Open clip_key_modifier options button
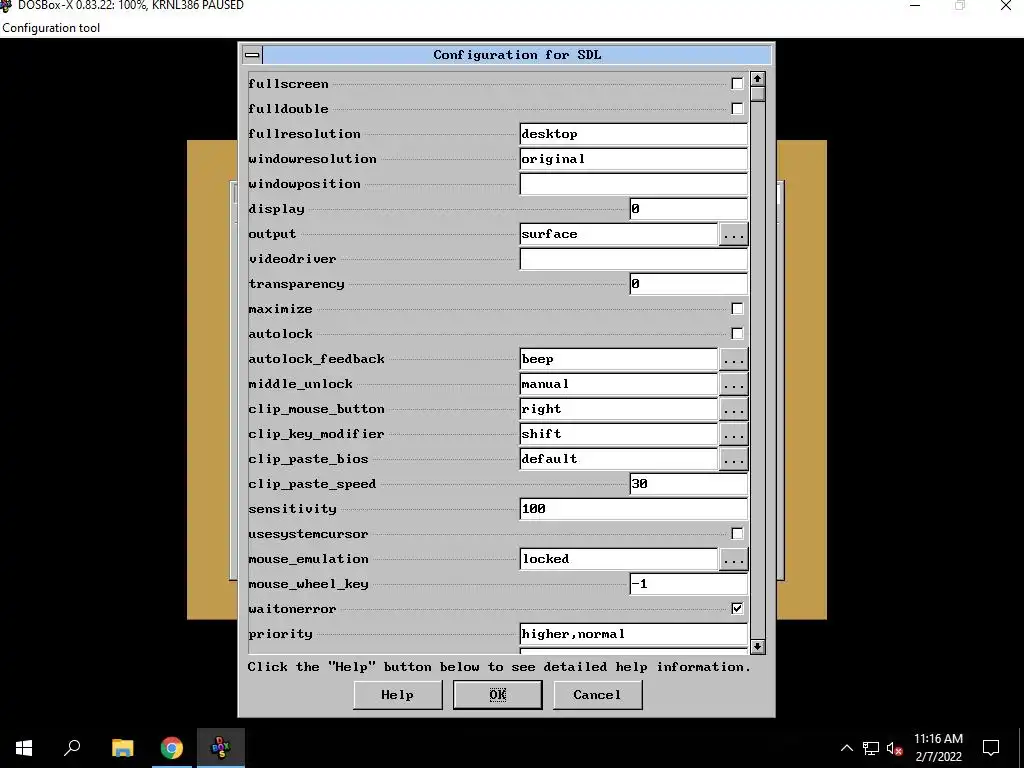Viewport: 1024px width, 768px height. coord(733,434)
